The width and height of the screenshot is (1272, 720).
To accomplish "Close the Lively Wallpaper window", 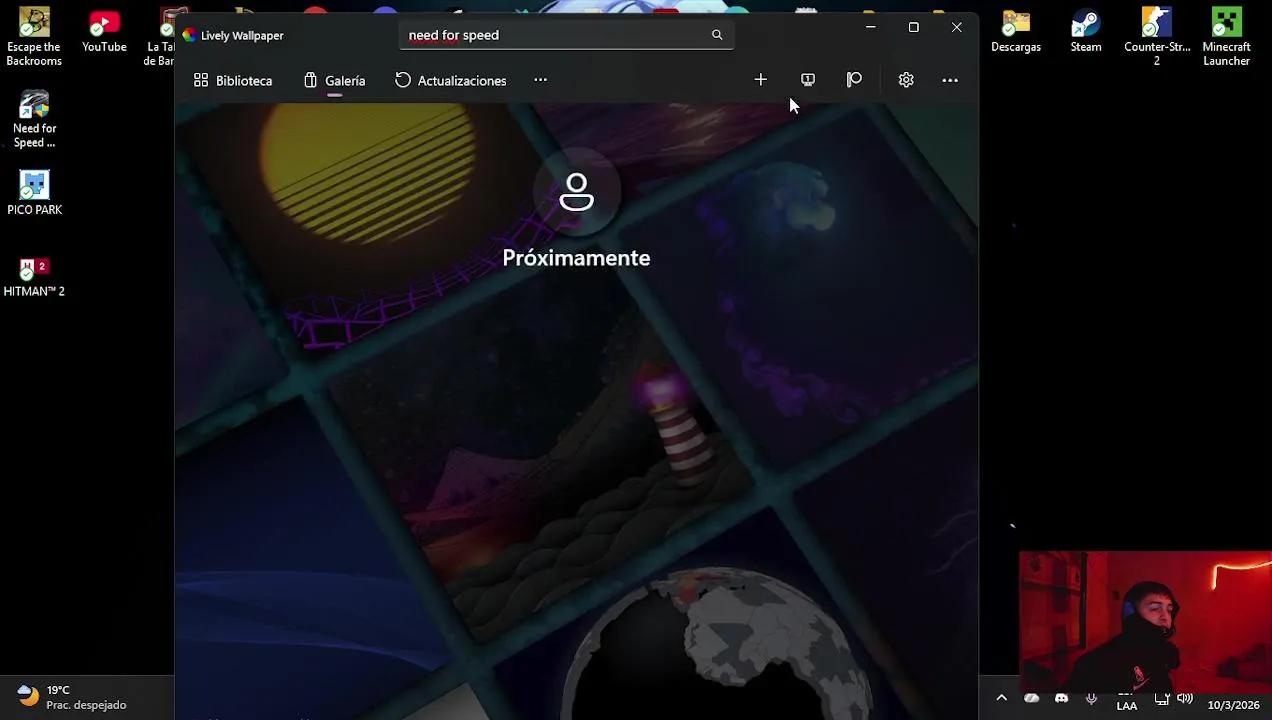I will click(956, 27).
